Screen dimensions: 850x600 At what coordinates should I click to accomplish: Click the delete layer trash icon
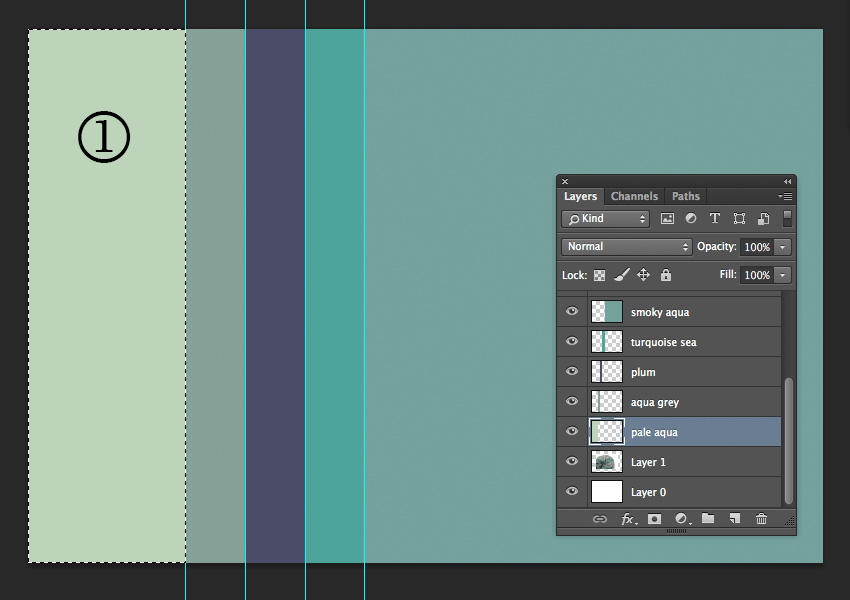(x=762, y=519)
